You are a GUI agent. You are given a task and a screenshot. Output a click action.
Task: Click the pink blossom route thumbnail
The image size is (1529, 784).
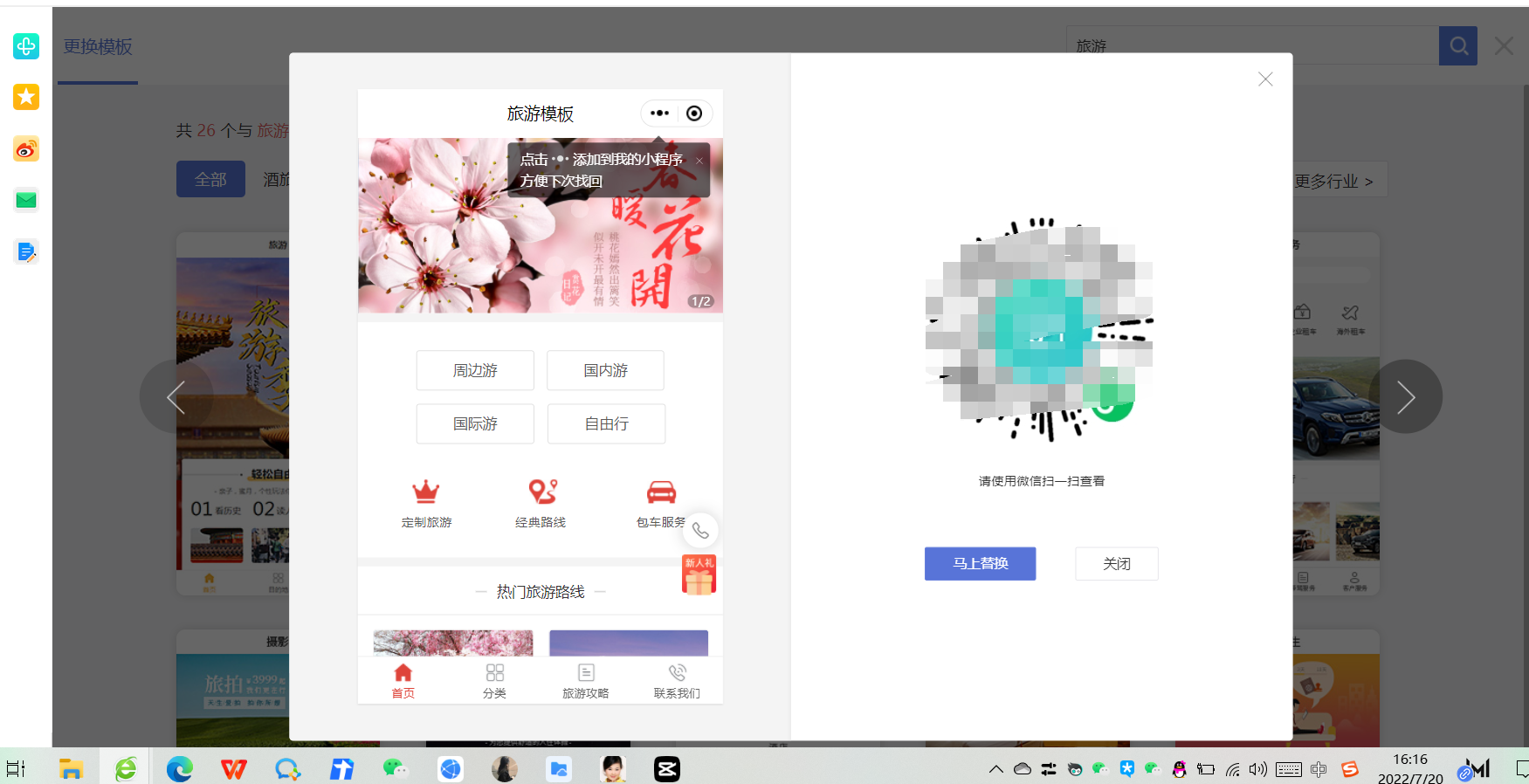(x=453, y=643)
